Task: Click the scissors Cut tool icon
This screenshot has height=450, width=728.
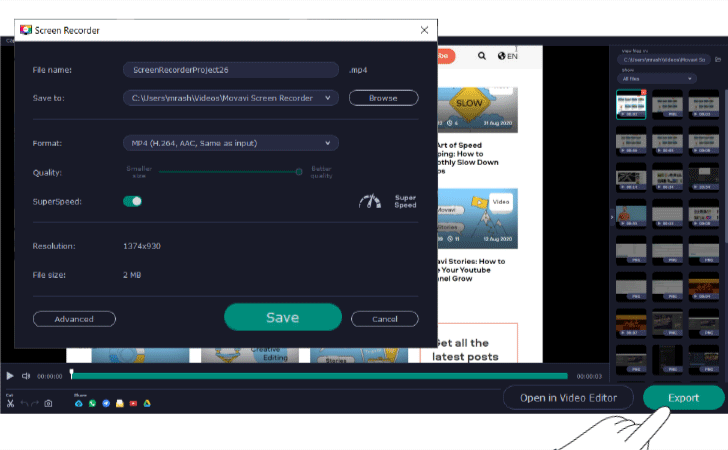Action: [10, 403]
